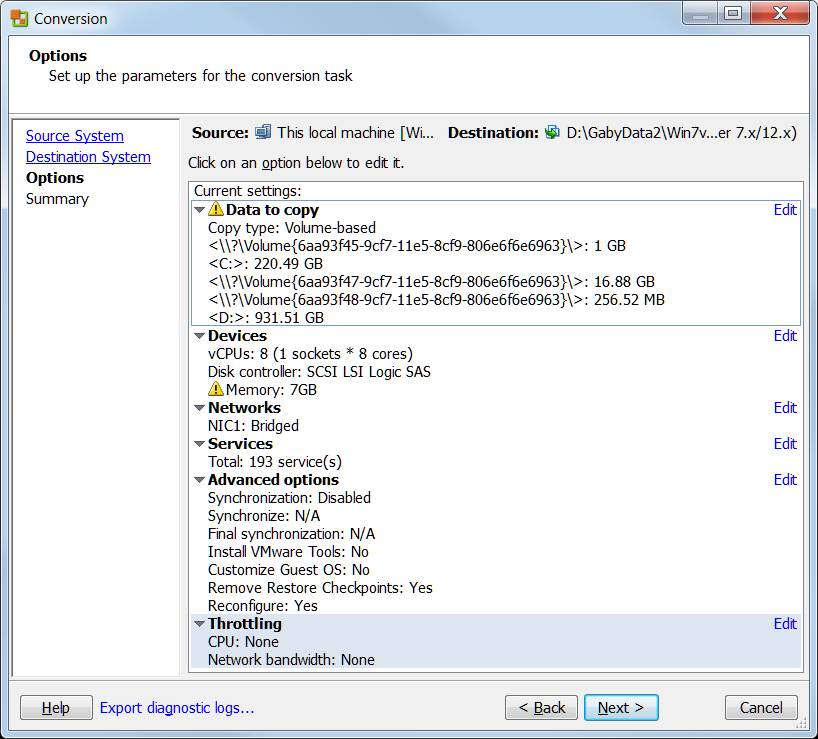Go to the Source System step
This screenshot has width=818, height=739.
point(75,136)
